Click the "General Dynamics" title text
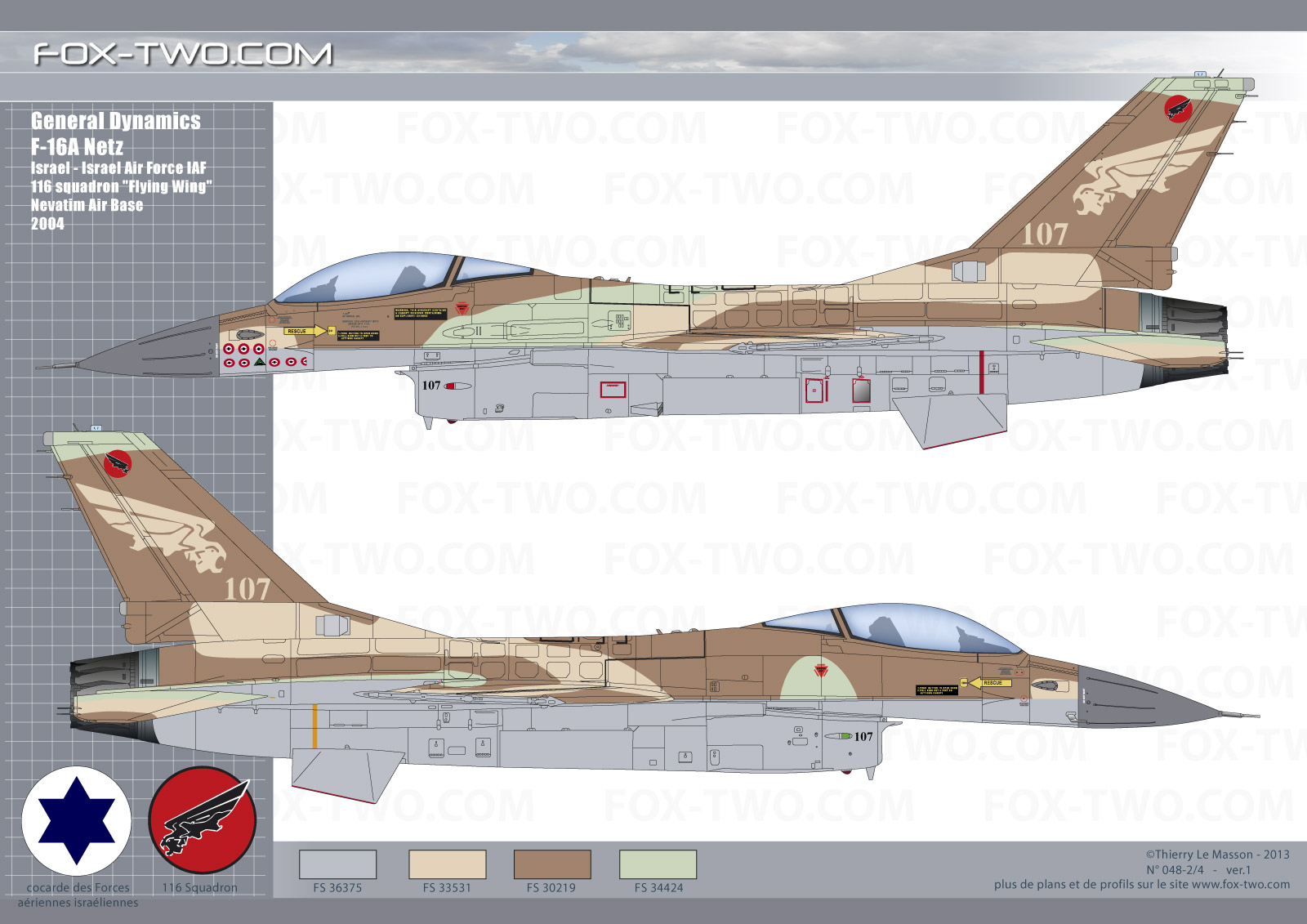Image resolution: width=1307 pixels, height=924 pixels. point(116,121)
